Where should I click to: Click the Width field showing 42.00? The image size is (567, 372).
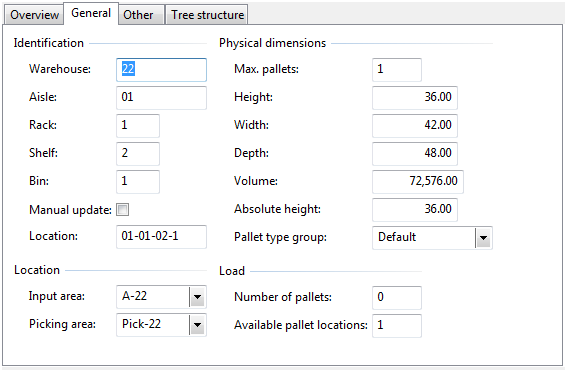415,125
